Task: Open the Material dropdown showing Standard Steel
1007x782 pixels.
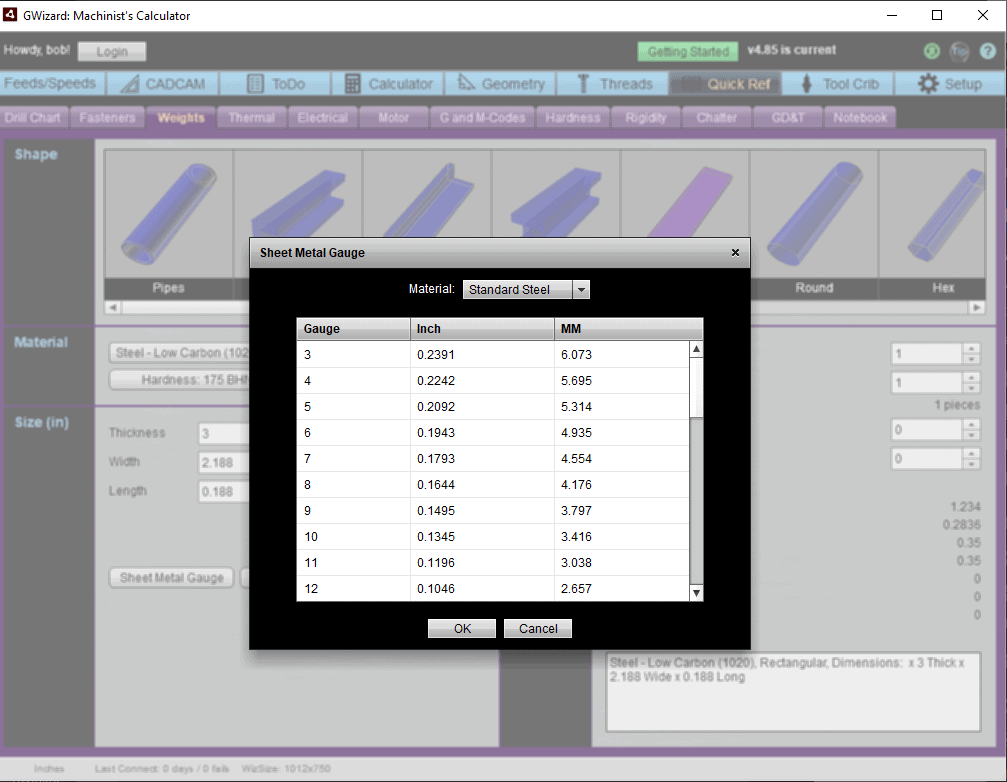Action: click(580, 289)
